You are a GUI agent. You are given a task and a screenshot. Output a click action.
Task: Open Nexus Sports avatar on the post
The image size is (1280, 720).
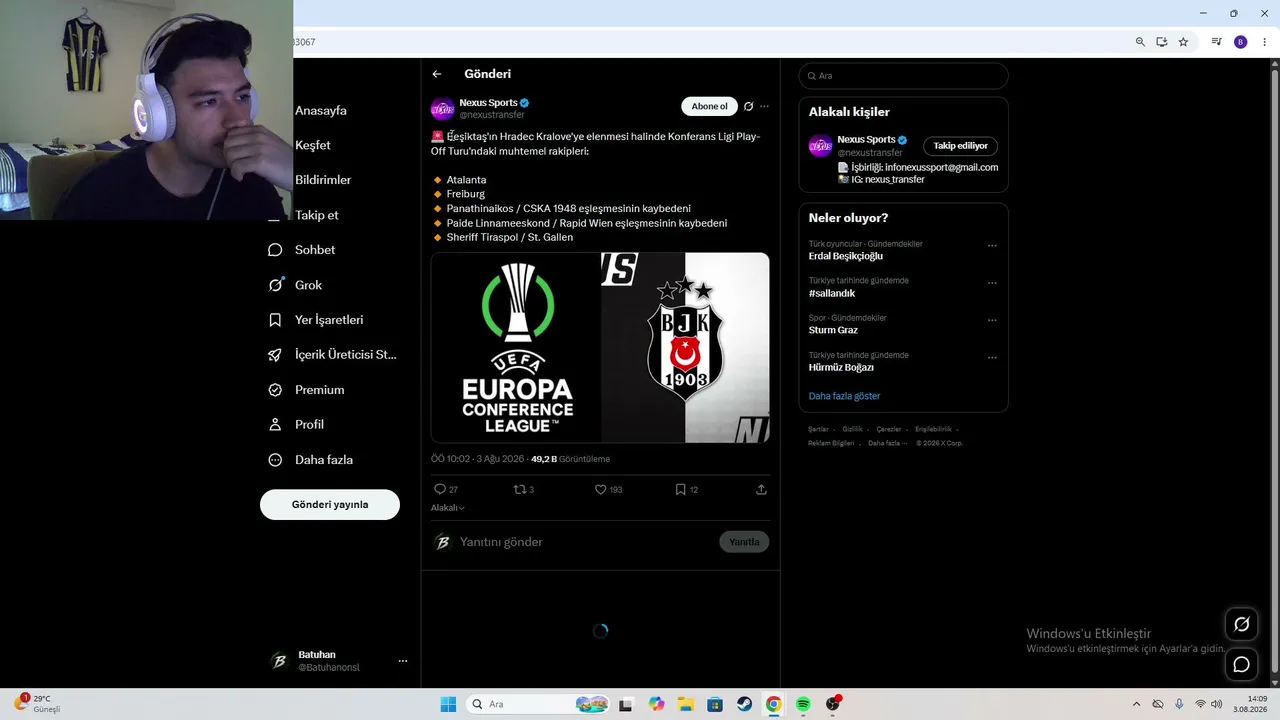click(x=443, y=108)
